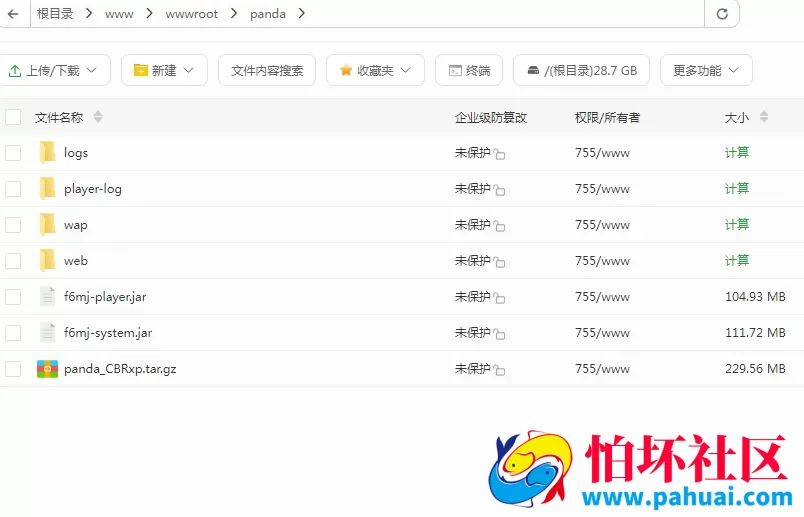Image resolution: width=804 pixels, height=517 pixels.
Task: Navigate to wwwroot breadcrumb
Action: coord(191,14)
